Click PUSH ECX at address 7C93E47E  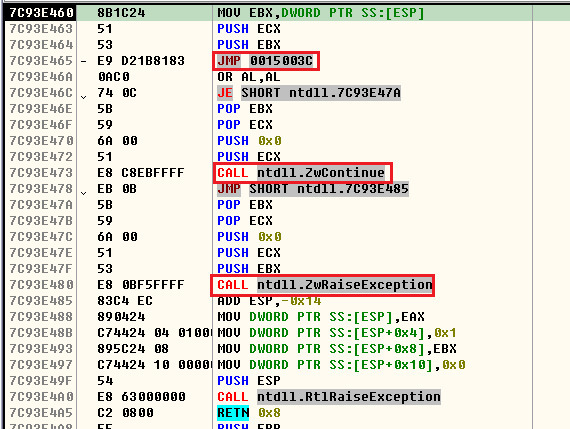pyautogui.click(x=249, y=253)
